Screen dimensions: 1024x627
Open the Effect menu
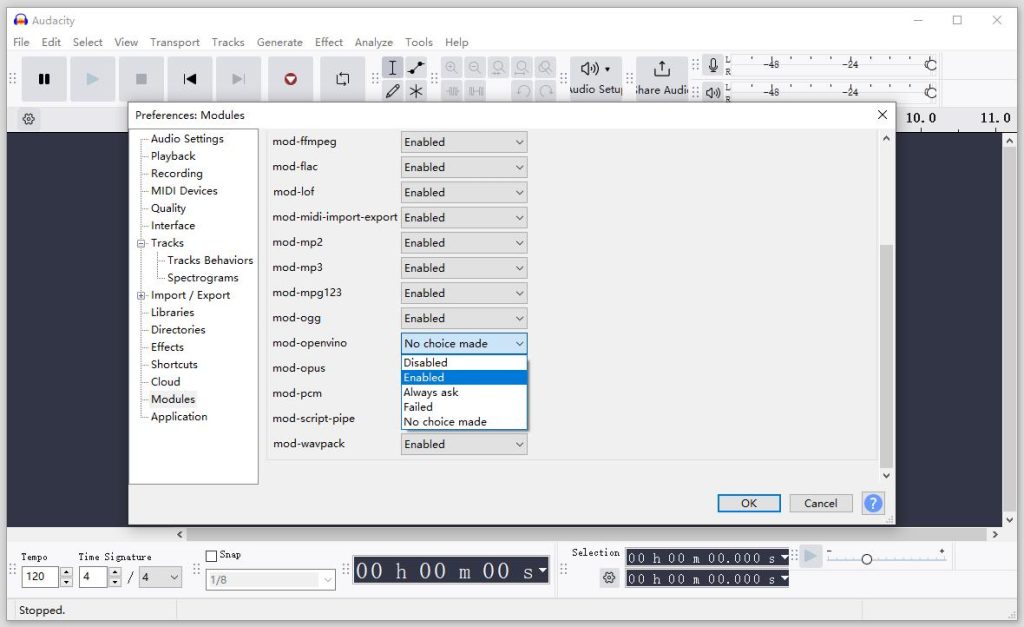tap(328, 42)
